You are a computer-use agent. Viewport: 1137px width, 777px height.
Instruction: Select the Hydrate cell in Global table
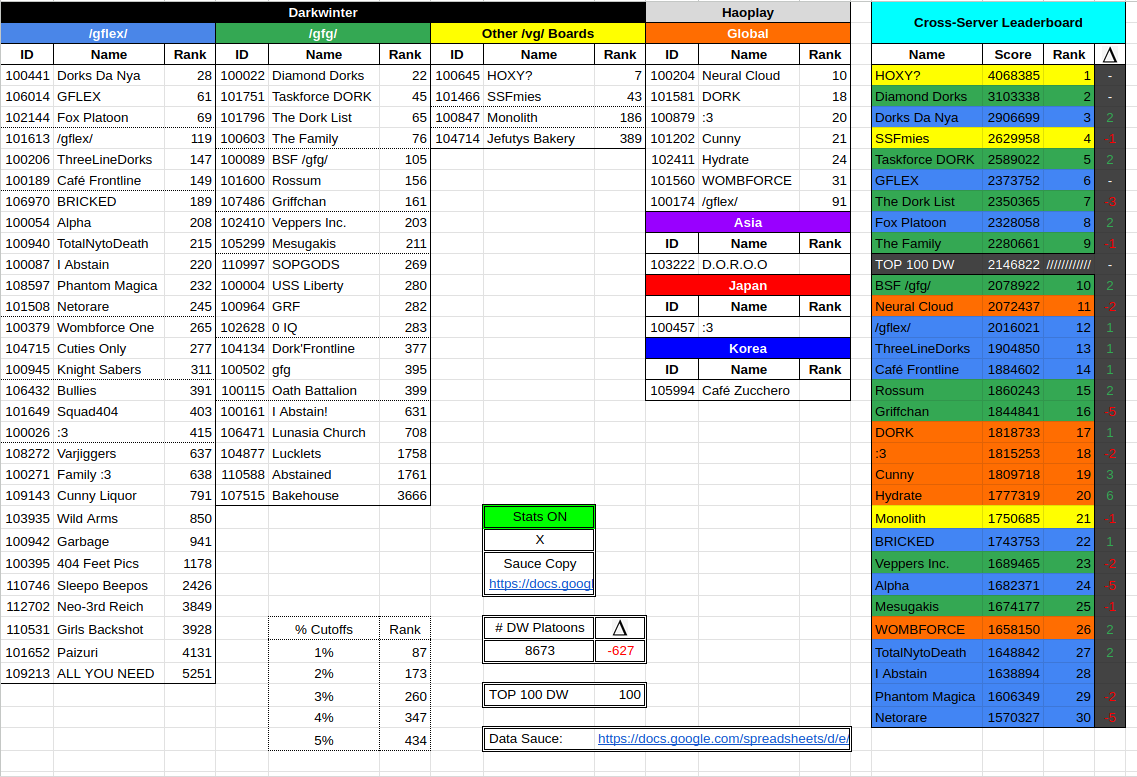point(749,159)
